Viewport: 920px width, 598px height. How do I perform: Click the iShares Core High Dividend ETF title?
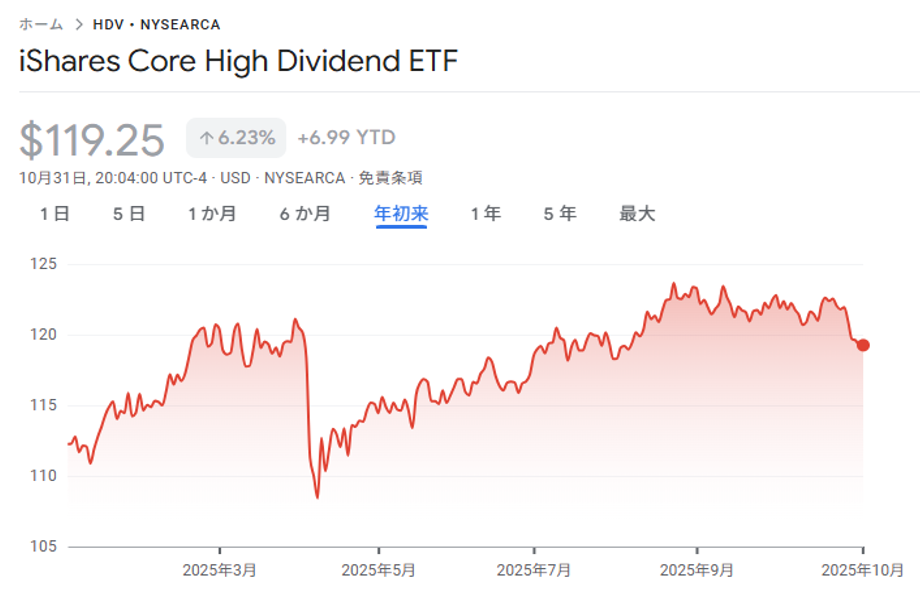tap(238, 61)
